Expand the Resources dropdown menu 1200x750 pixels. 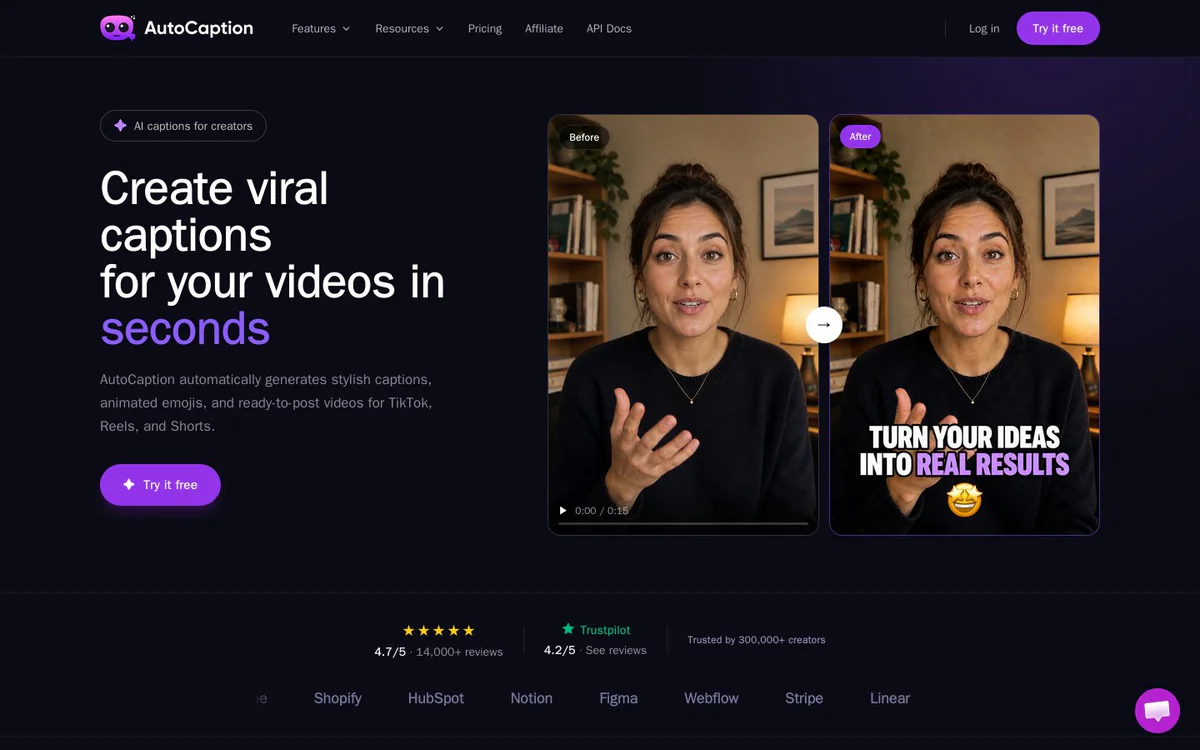point(409,29)
